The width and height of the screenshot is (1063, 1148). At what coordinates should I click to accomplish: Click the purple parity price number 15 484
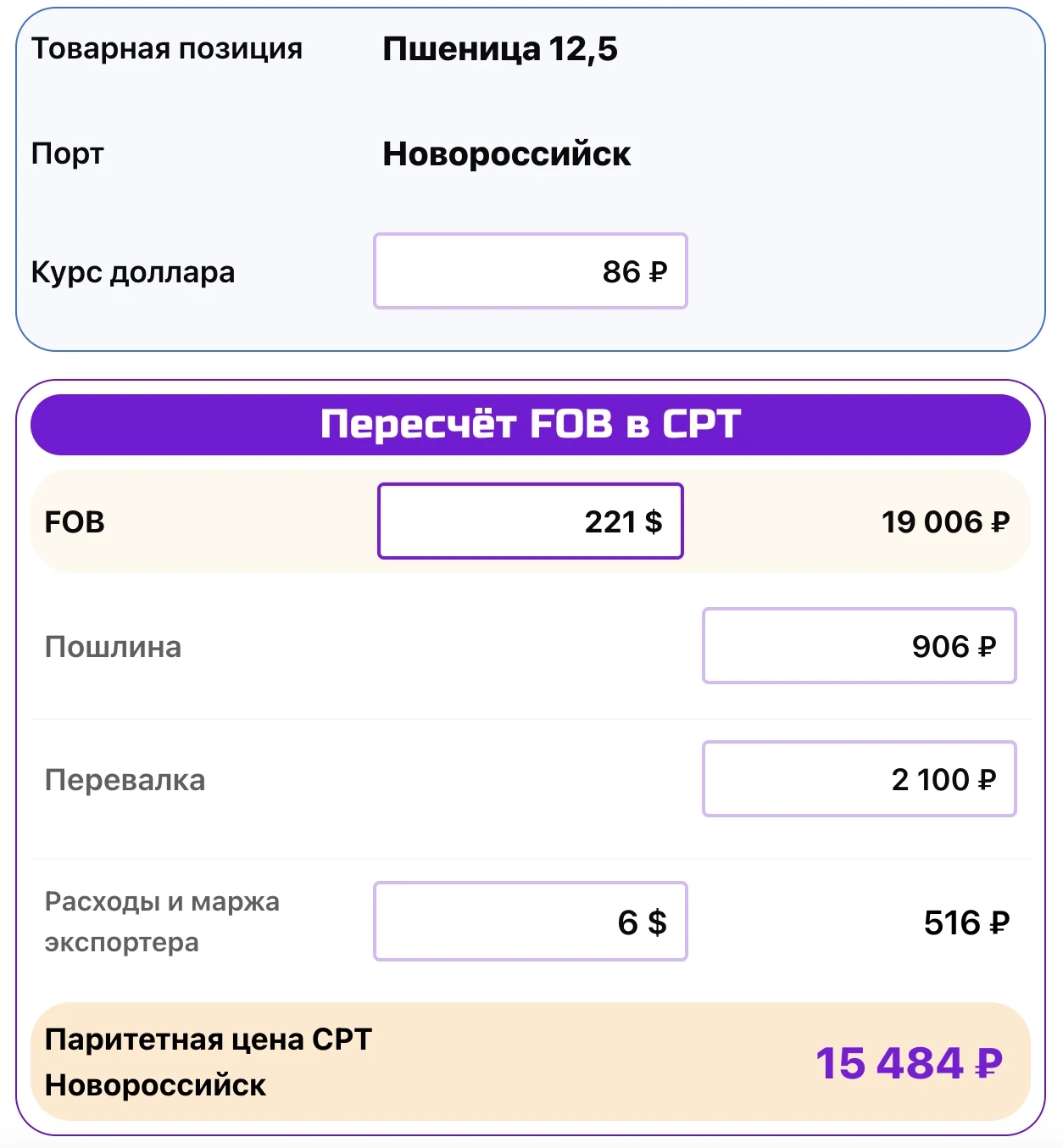[889, 1063]
